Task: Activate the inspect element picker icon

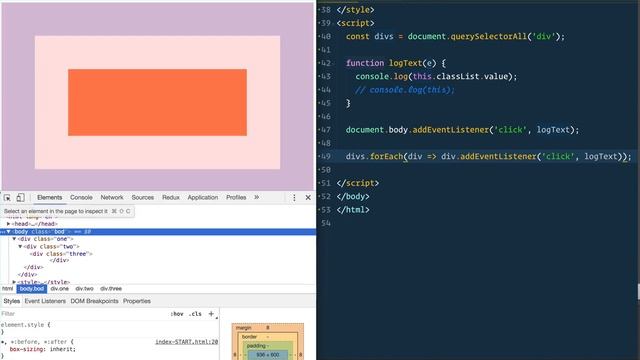Action: pyautogui.click(x=7, y=198)
